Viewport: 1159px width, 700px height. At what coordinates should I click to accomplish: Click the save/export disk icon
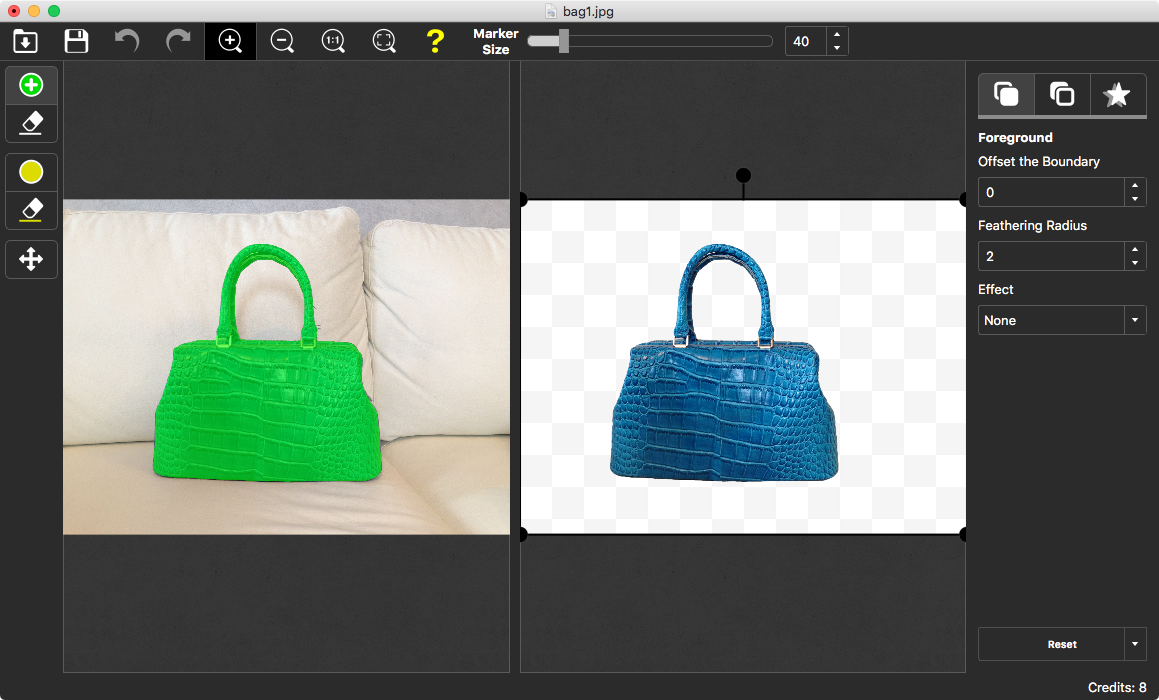pos(75,41)
